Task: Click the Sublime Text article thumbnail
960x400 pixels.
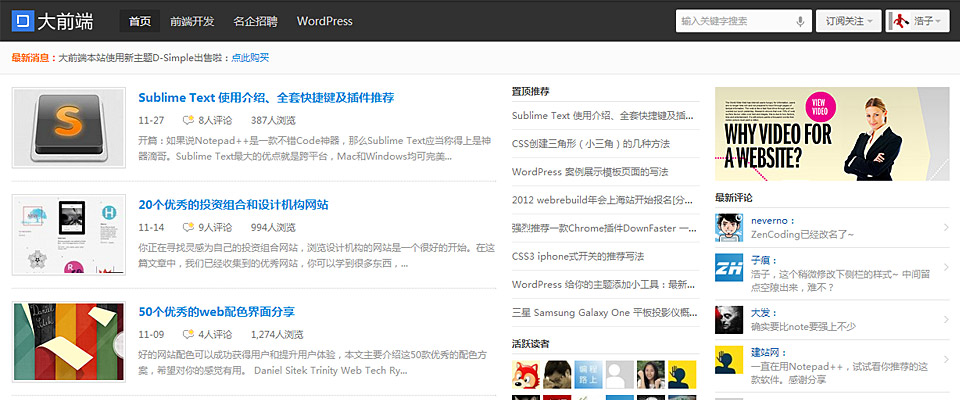Action: (68, 127)
